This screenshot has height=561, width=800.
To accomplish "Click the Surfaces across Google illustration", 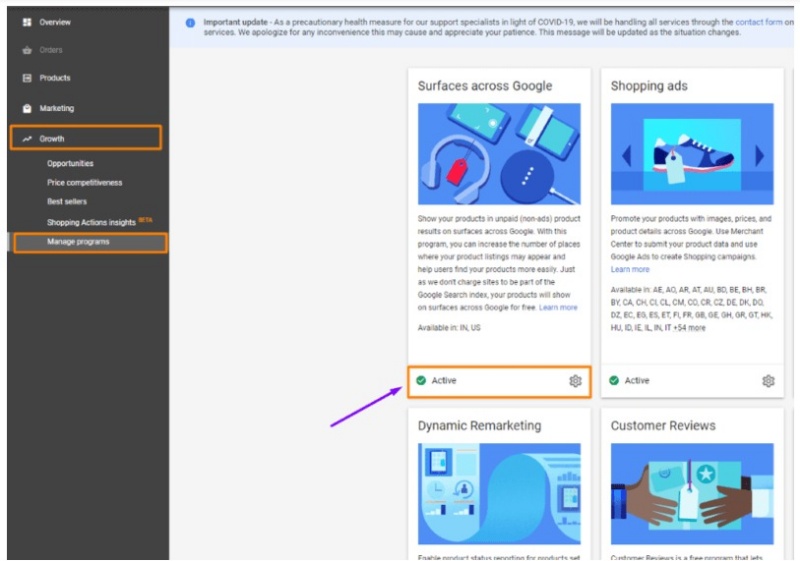I will [x=499, y=154].
